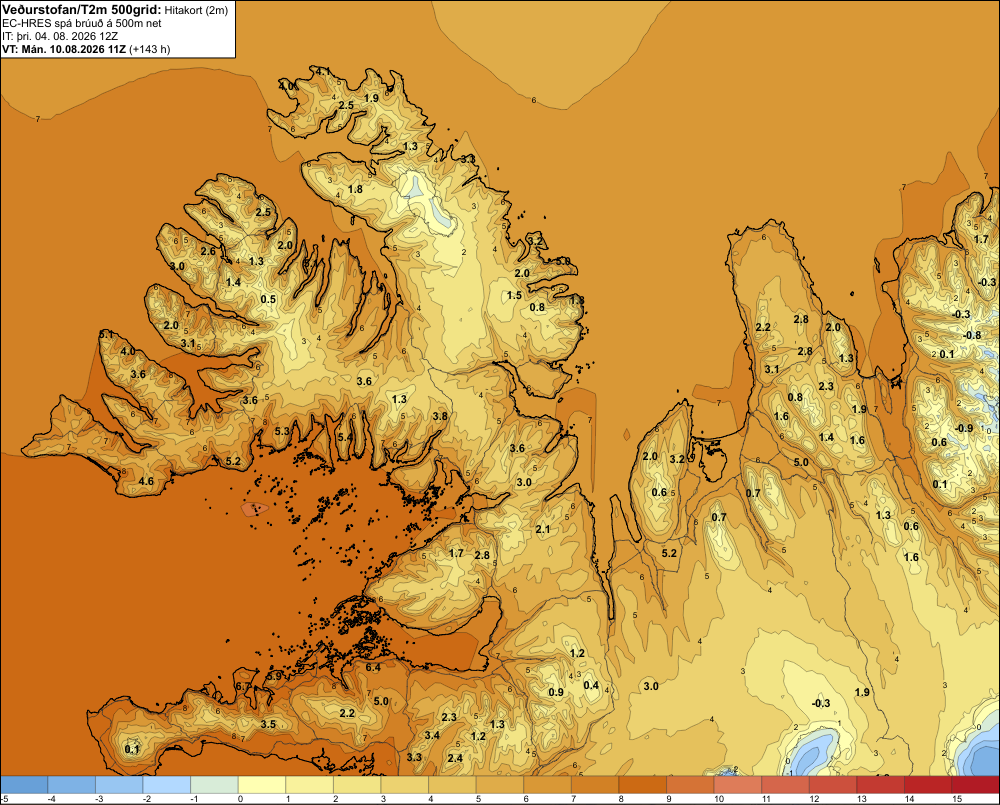Click the temperature value 2.1 on the map

(543, 529)
